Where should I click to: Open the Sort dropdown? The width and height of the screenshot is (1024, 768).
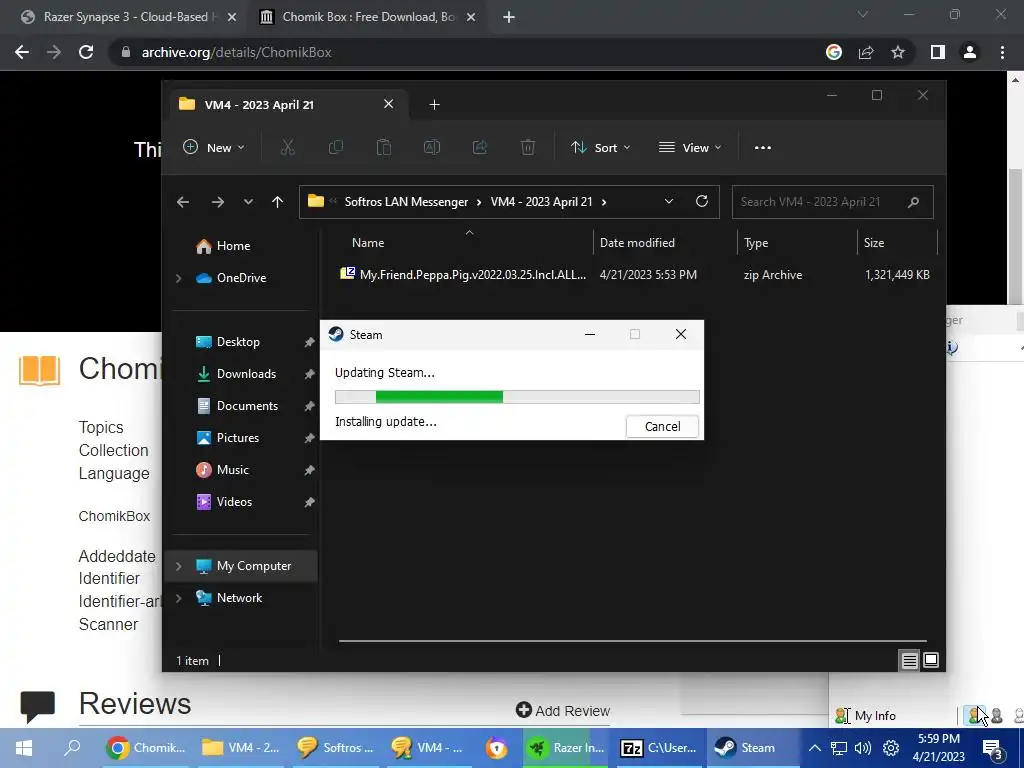pyautogui.click(x=600, y=148)
